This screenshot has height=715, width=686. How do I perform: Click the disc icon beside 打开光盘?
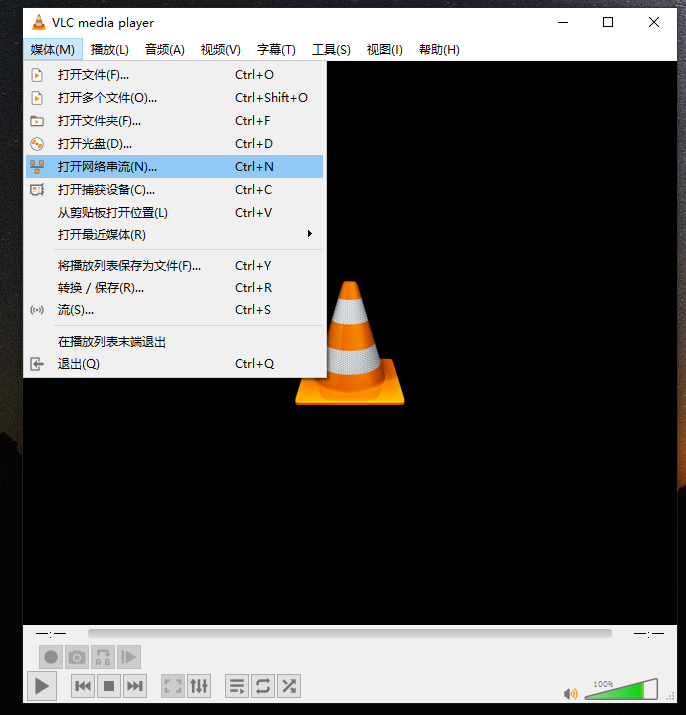(37, 144)
